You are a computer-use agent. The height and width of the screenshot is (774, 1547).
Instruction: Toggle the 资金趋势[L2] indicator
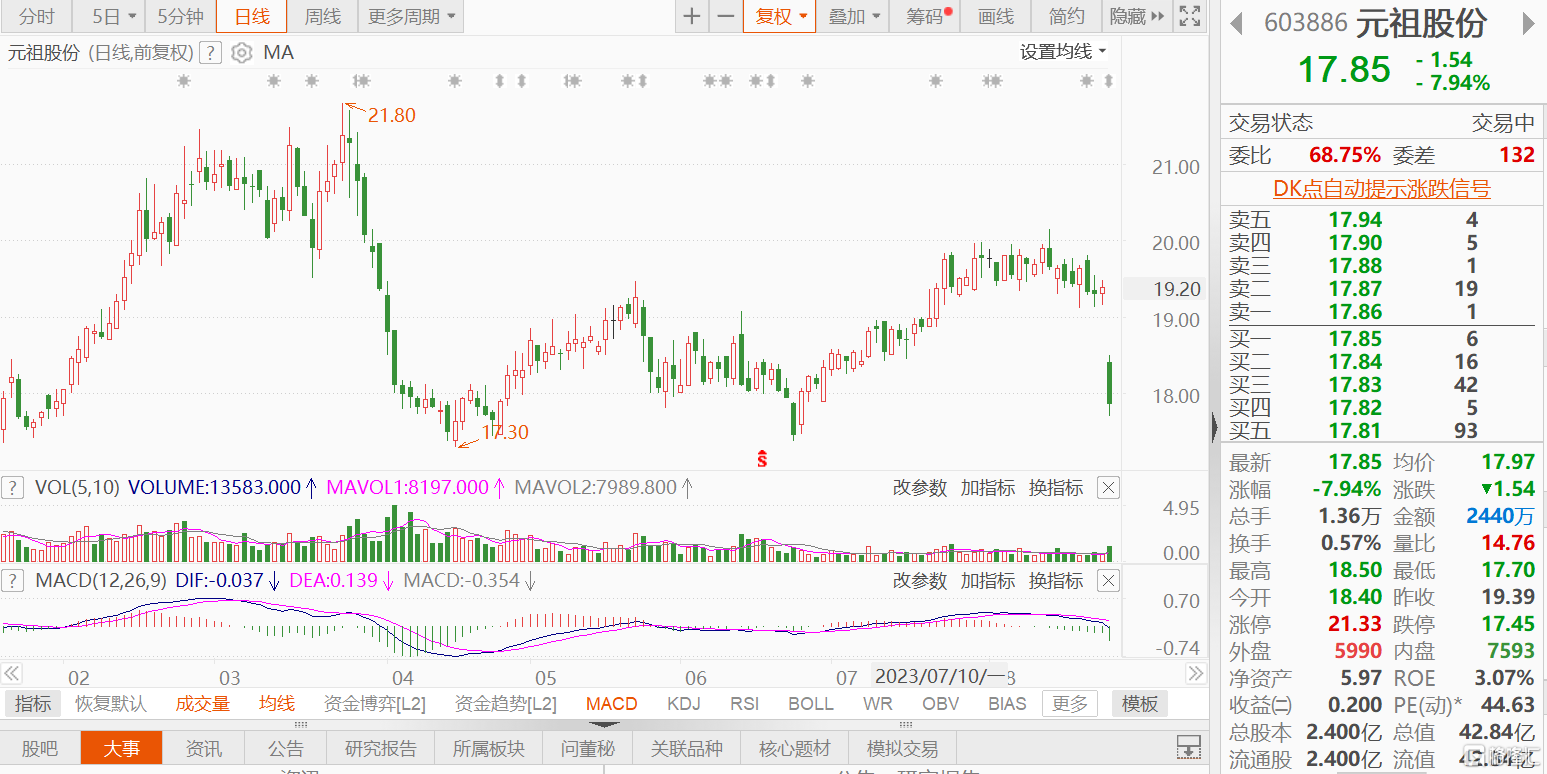pos(505,703)
